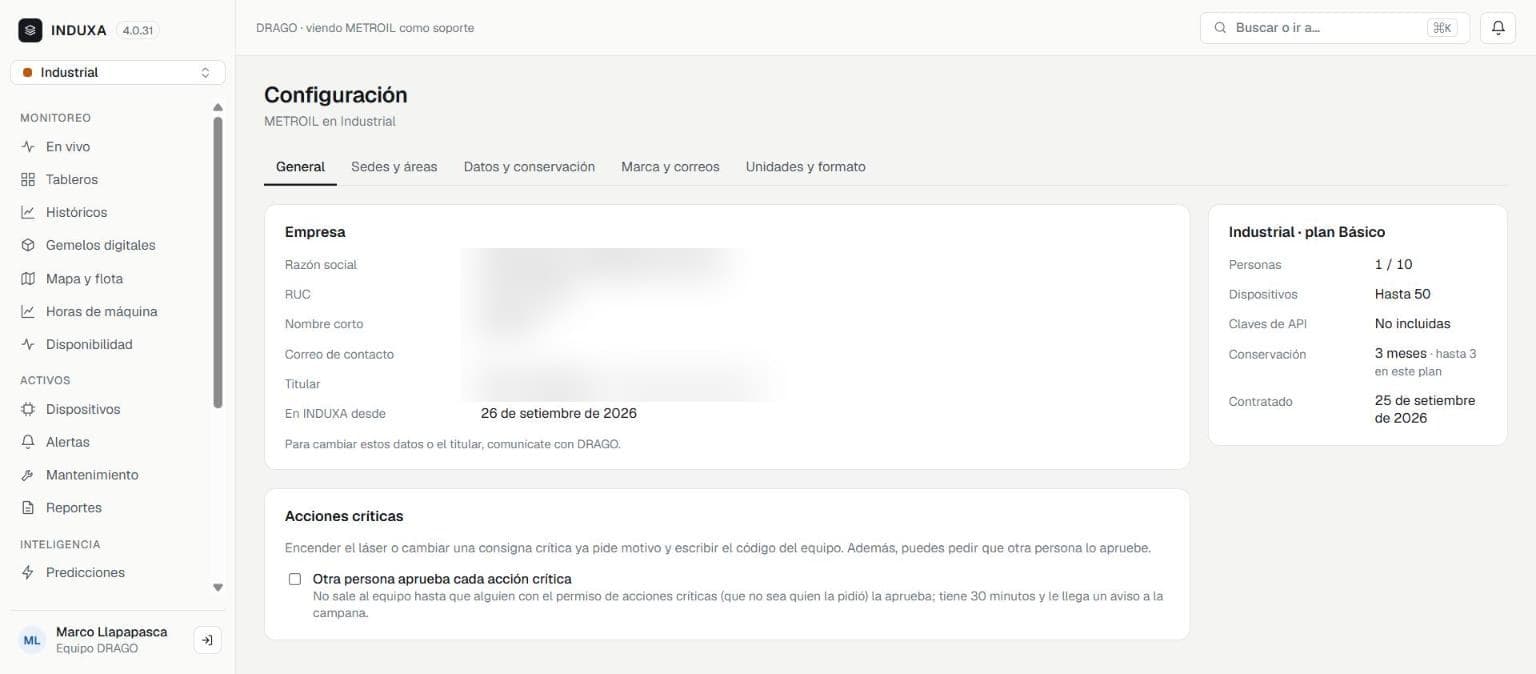The image size is (1536, 674).
Task: Click the Disponibilidad pulse icon
Action: (28, 345)
